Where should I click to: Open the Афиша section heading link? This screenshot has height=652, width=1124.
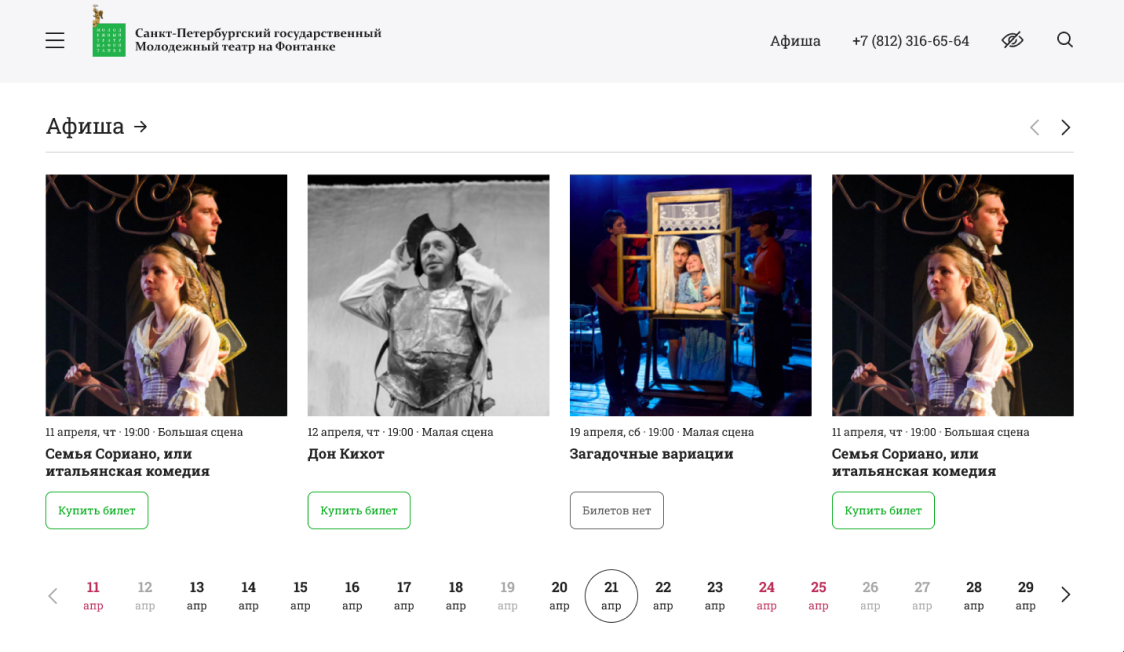pyautogui.click(x=96, y=127)
